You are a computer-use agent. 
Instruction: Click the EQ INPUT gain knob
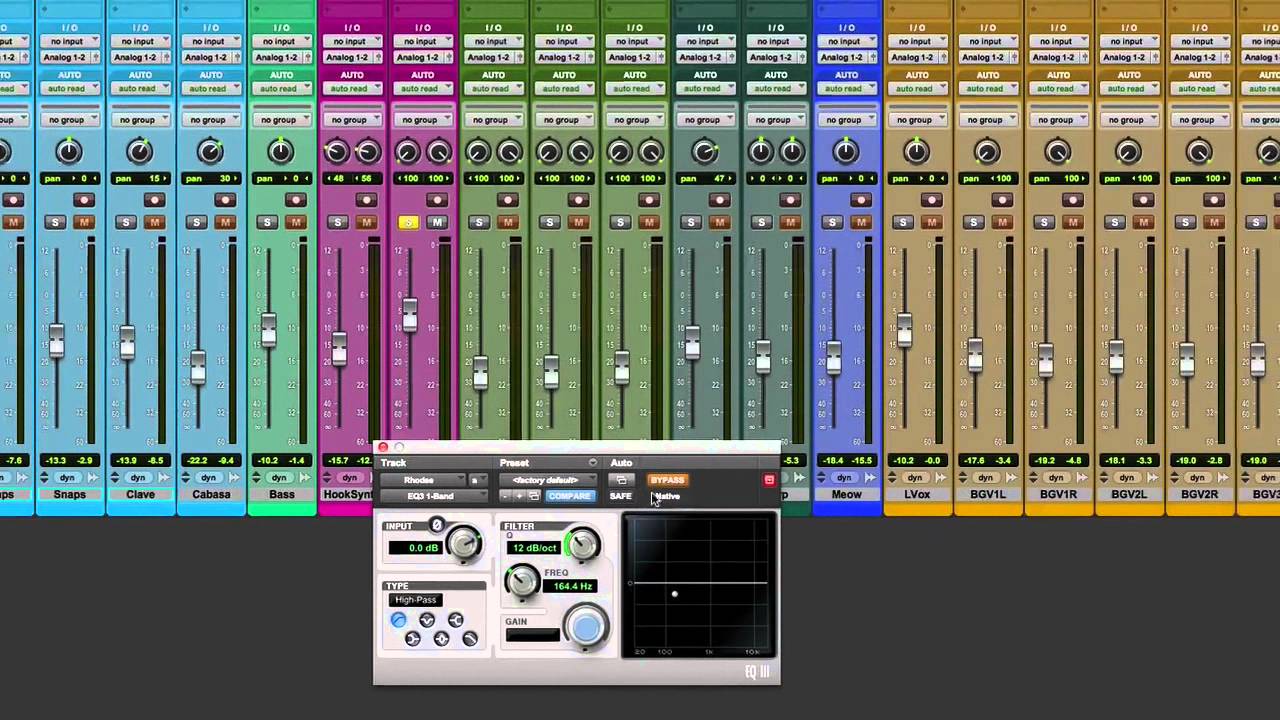click(463, 542)
